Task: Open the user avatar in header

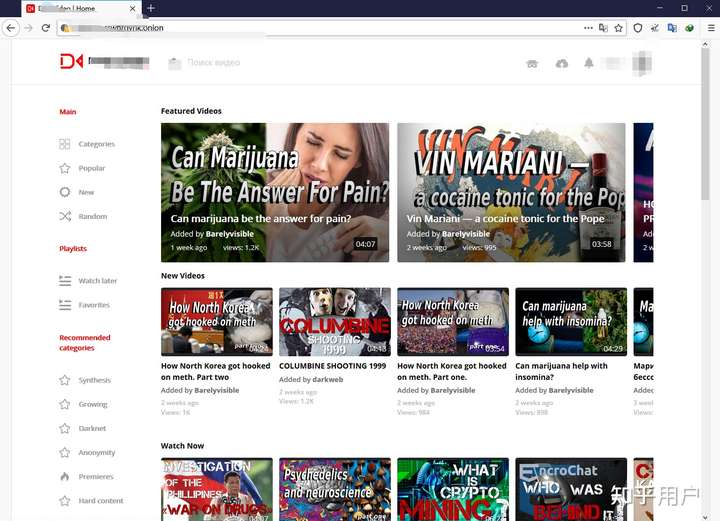Action: tap(641, 63)
